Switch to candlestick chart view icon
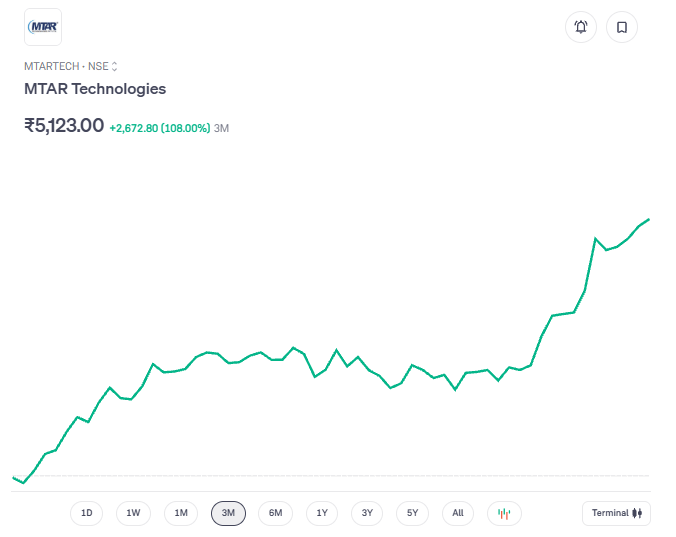Viewport: 676px width, 537px height. pyautogui.click(x=504, y=513)
